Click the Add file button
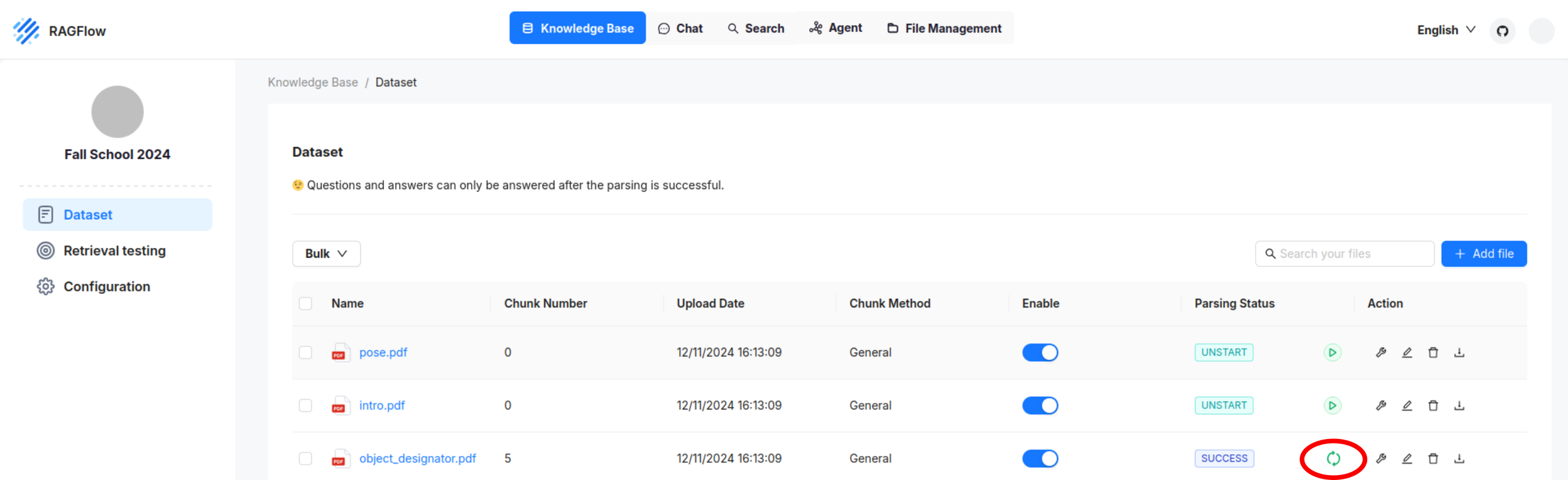 coord(1484,253)
